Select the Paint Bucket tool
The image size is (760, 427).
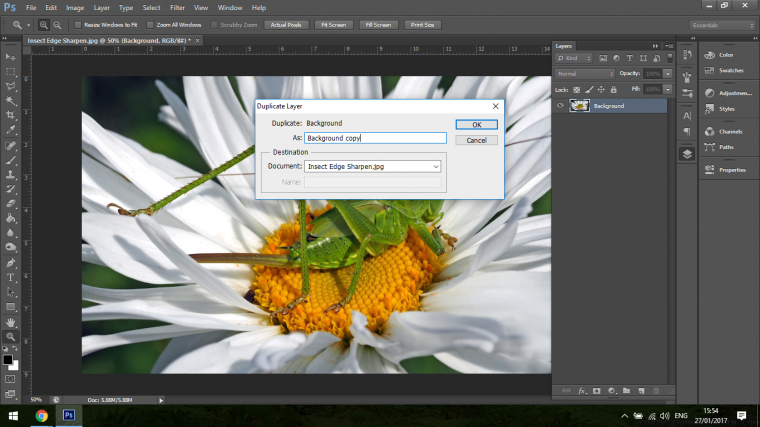pyautogui.click(x=10, y=218)
